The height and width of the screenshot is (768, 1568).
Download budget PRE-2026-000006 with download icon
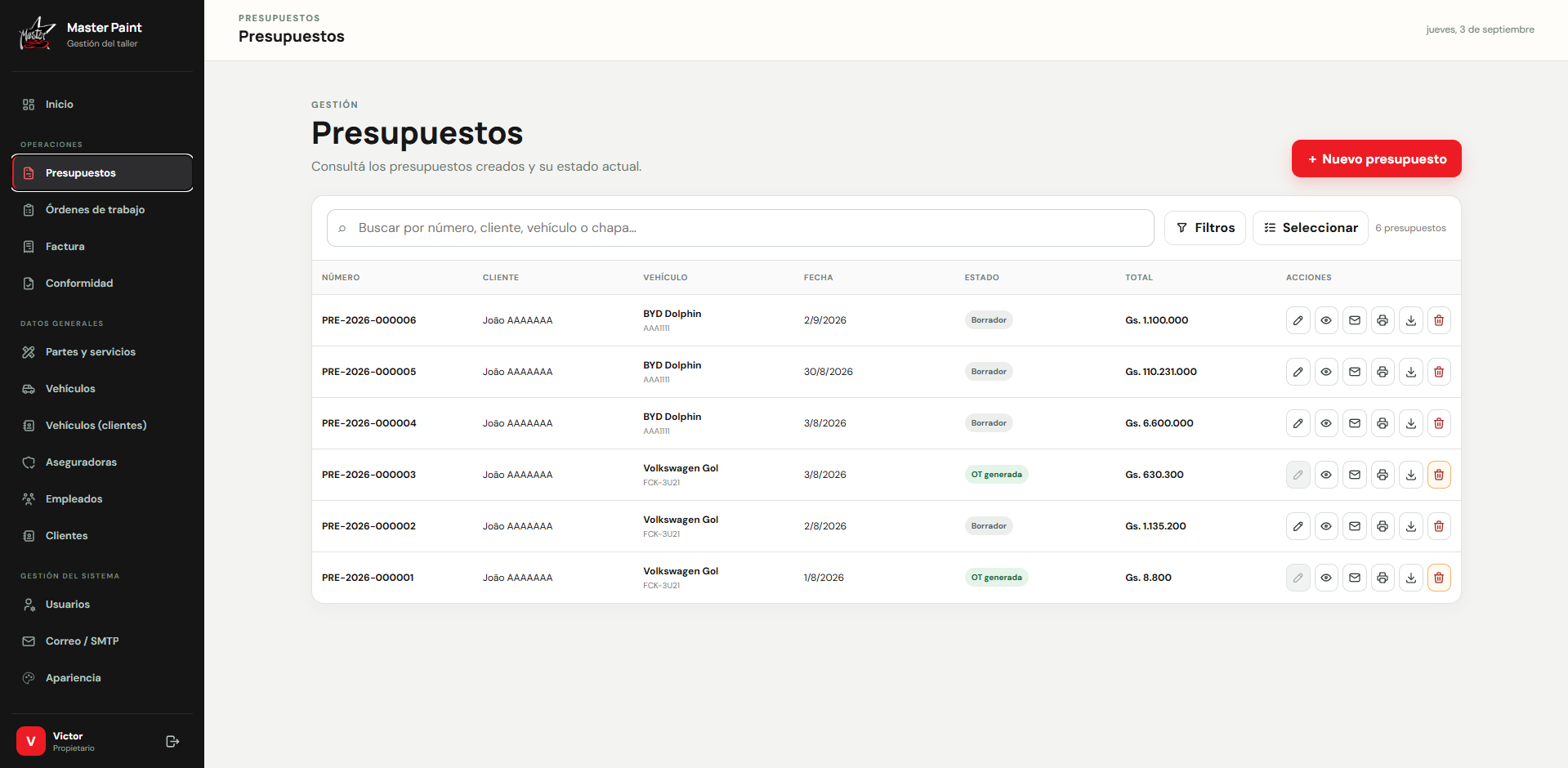pos(1410,320)
